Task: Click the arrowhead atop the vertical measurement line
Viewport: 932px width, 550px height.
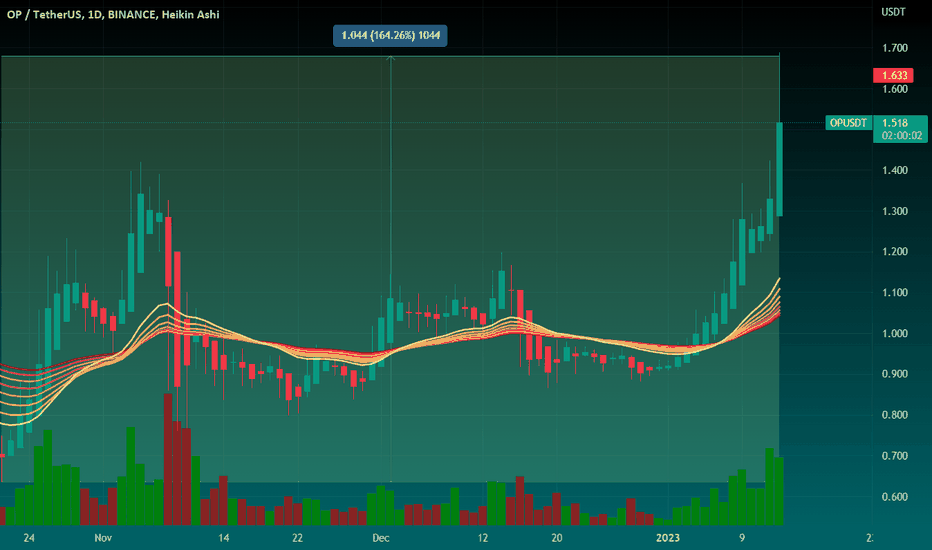Action: [391, 58]
